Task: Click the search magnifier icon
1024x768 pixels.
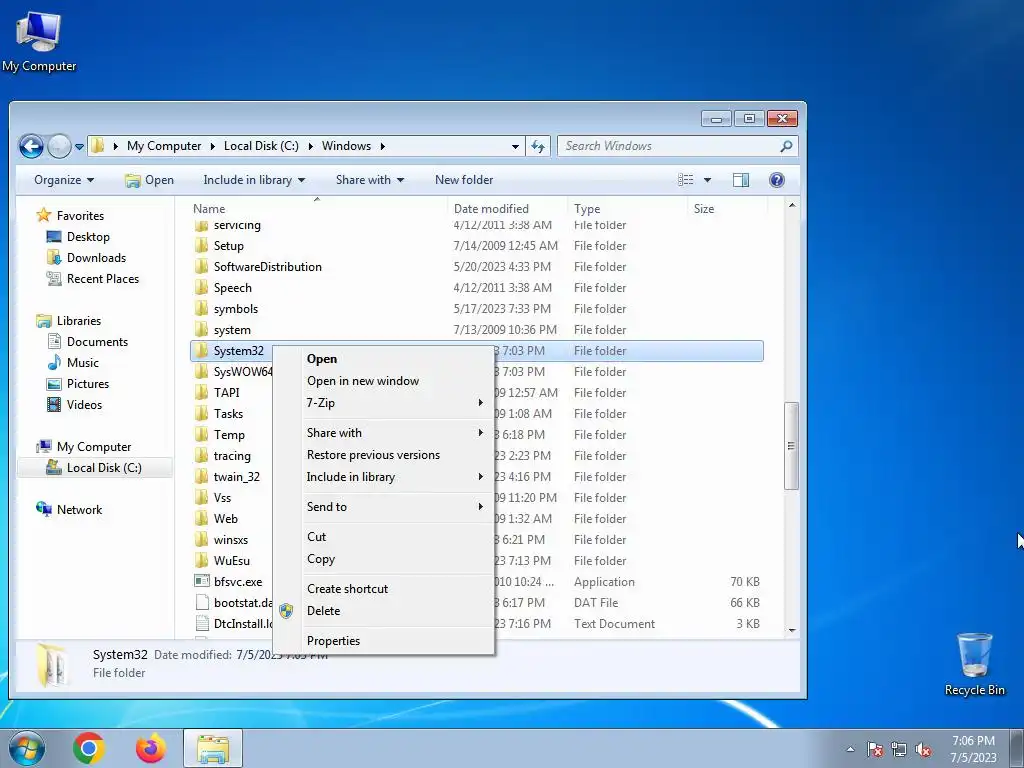Action: [786, 146]
